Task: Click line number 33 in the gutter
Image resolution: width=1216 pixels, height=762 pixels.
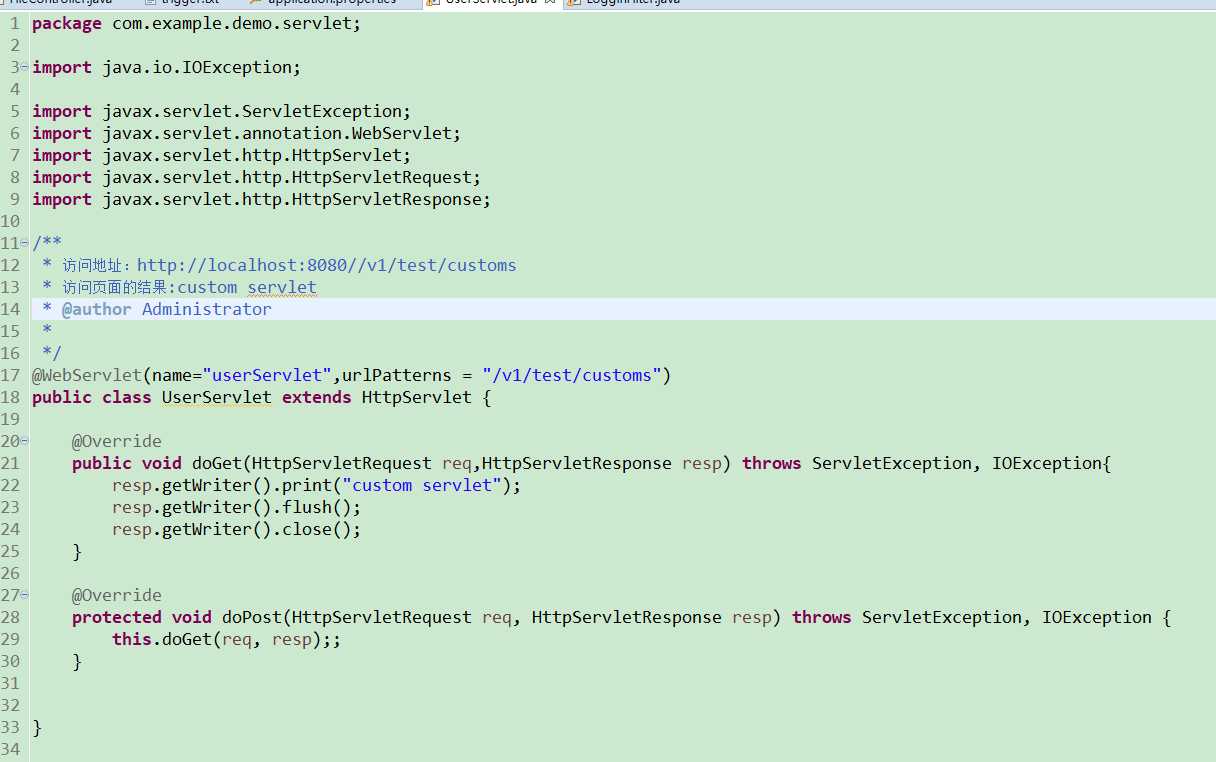Action: (x=10, y=727)
